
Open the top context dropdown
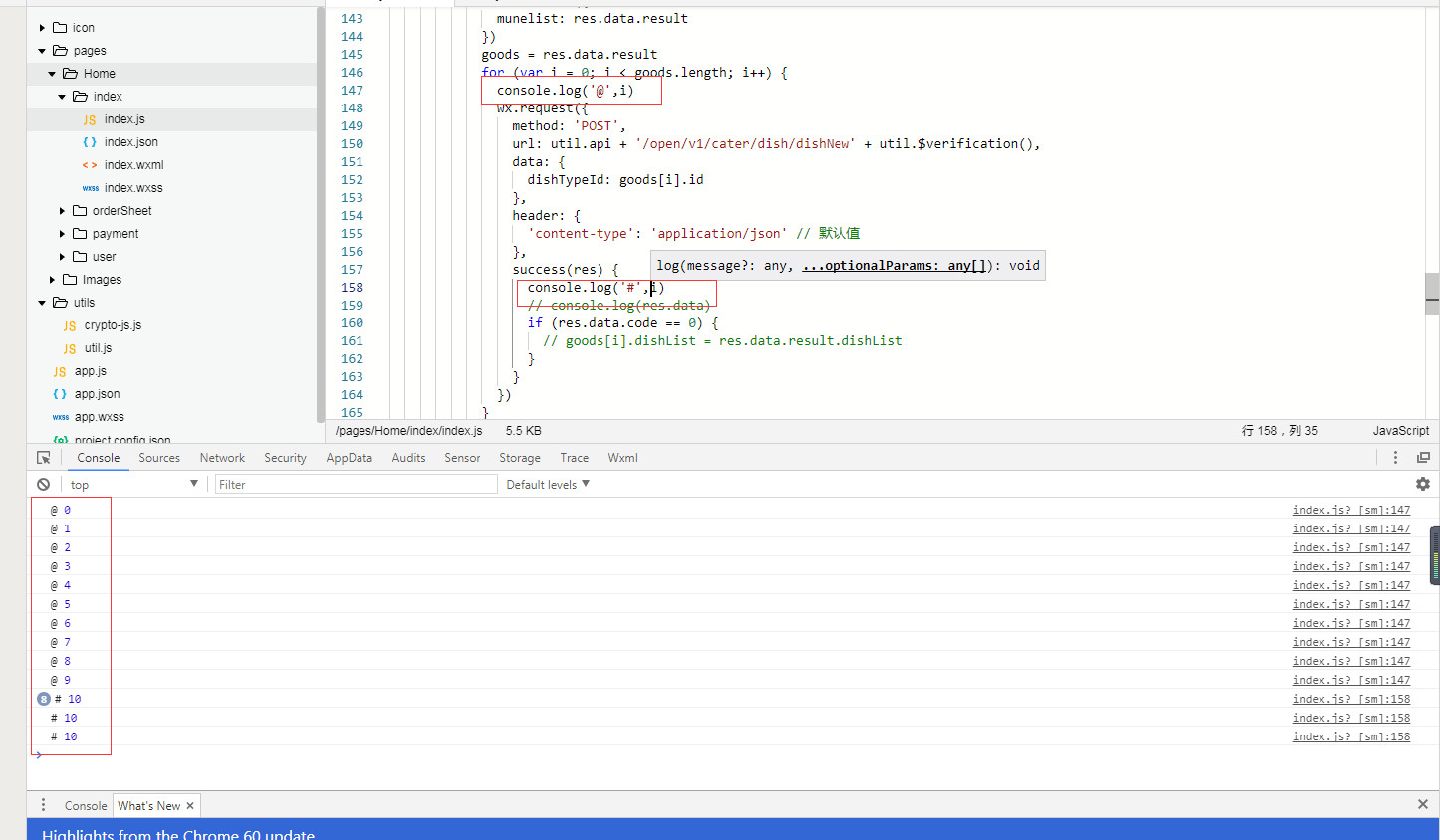[133, 484]
